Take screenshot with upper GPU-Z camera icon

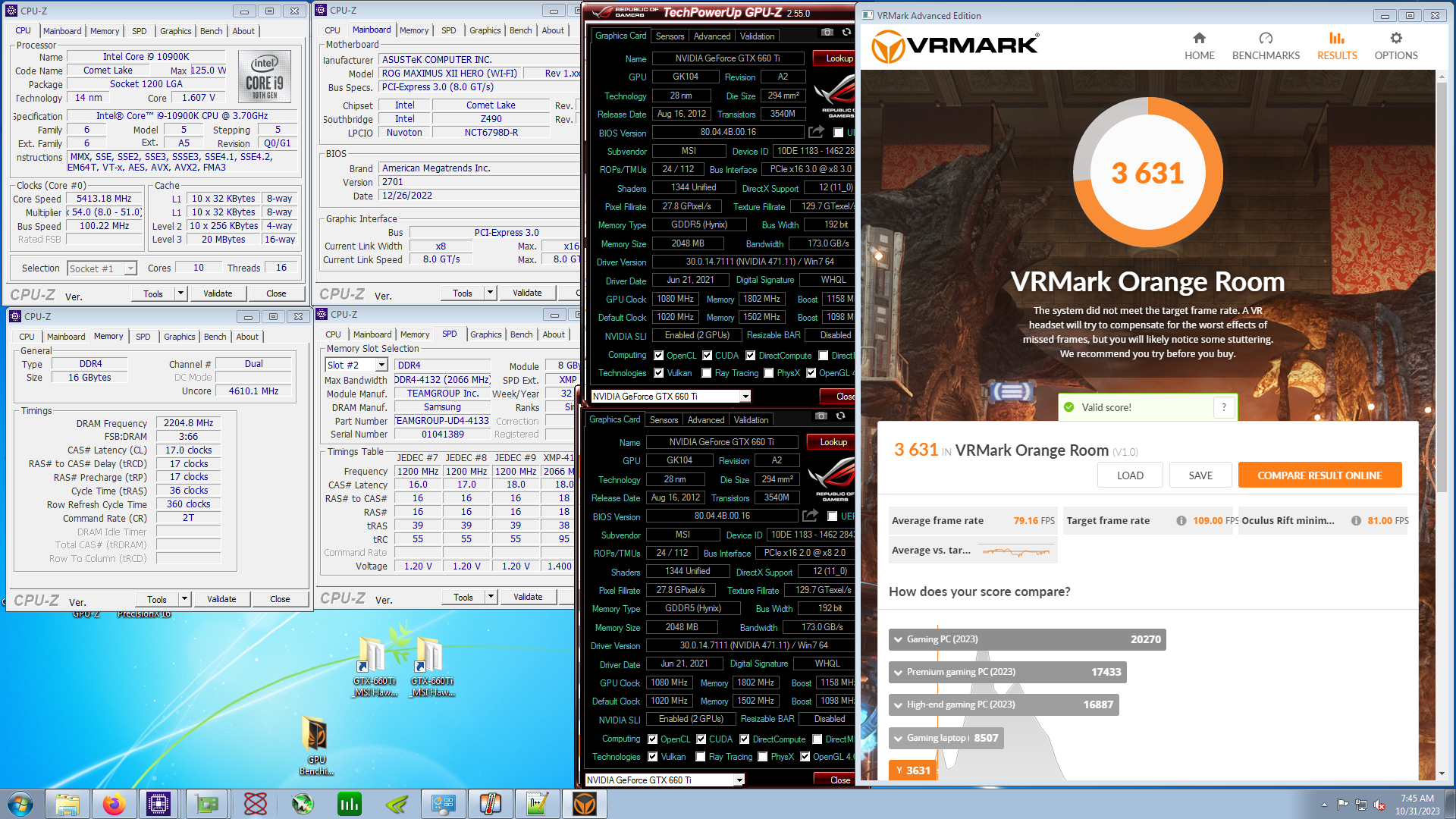coord(827,33)
